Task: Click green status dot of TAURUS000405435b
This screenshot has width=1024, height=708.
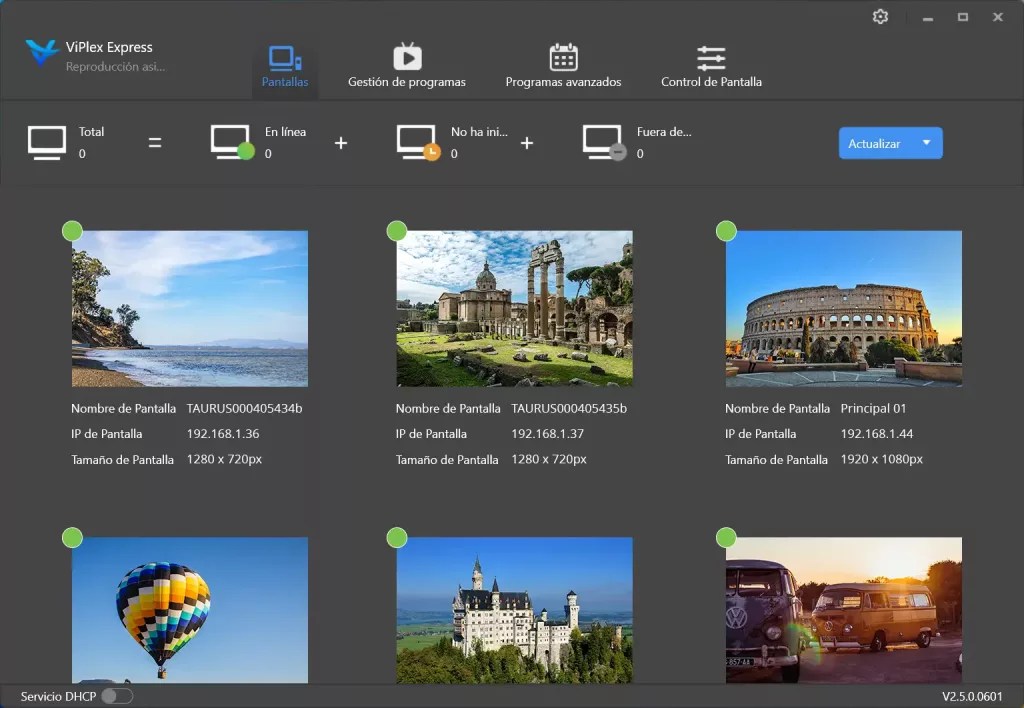Action: tap(397, 231)
